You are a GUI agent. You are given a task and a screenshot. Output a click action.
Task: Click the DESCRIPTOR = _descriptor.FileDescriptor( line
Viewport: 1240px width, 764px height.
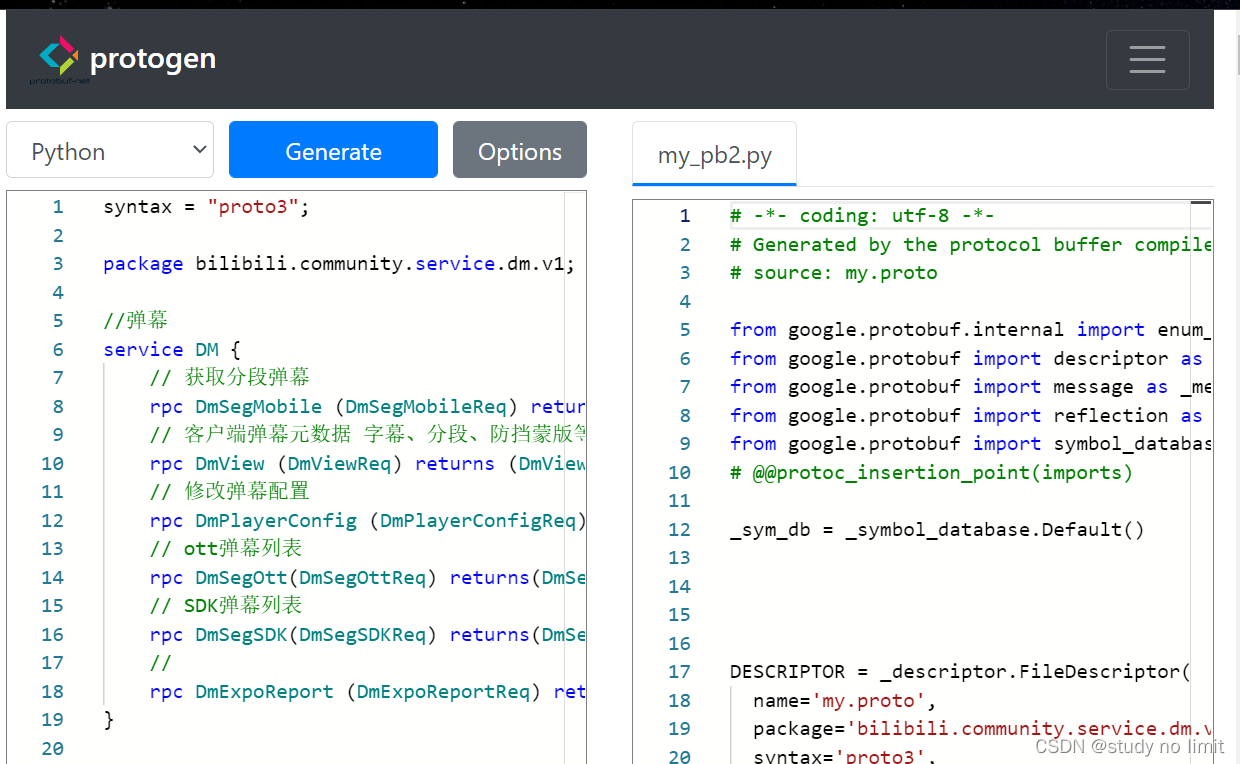pyautogui.click(x=960, y=672)
